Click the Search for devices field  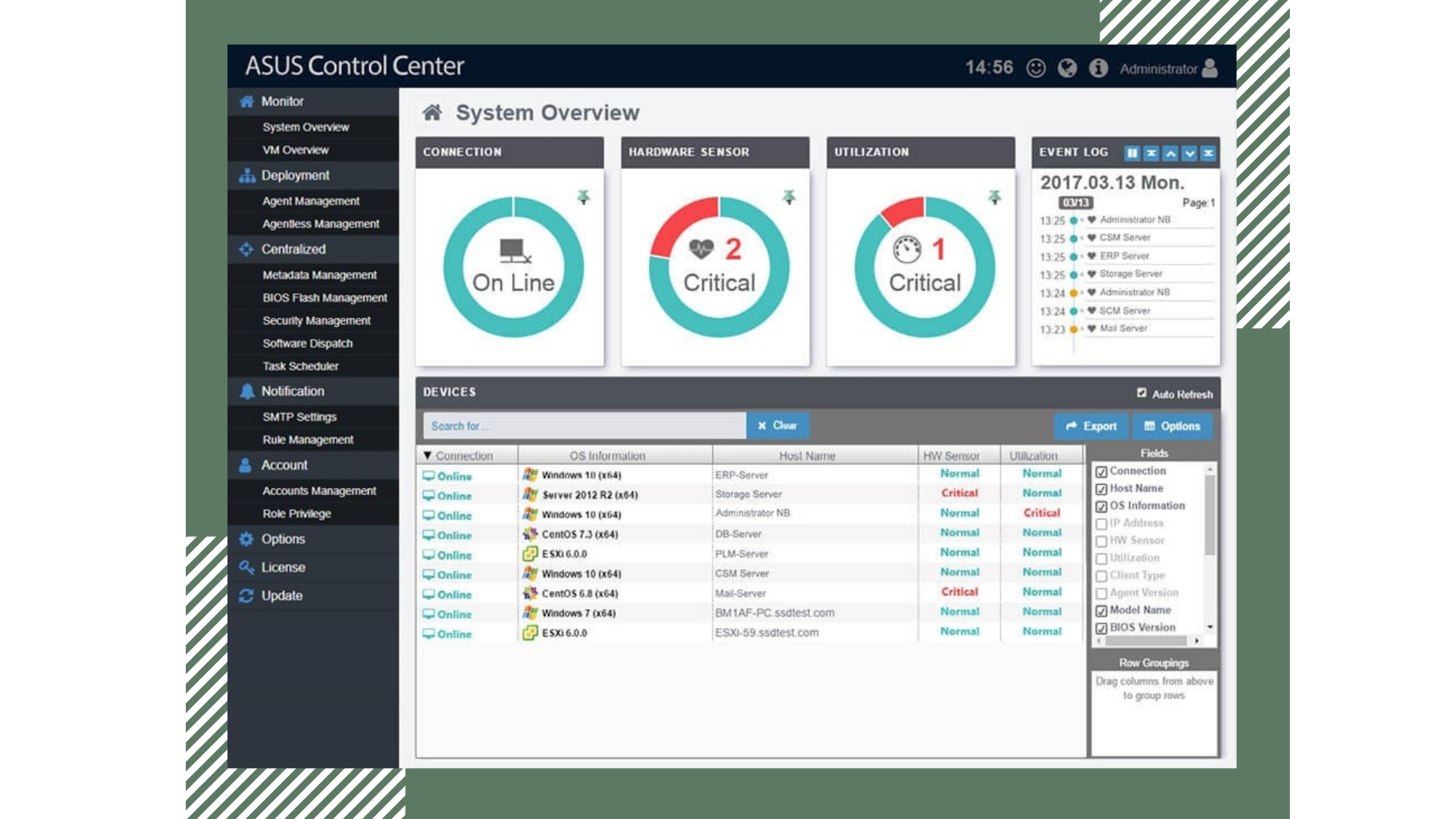[584, 426]
